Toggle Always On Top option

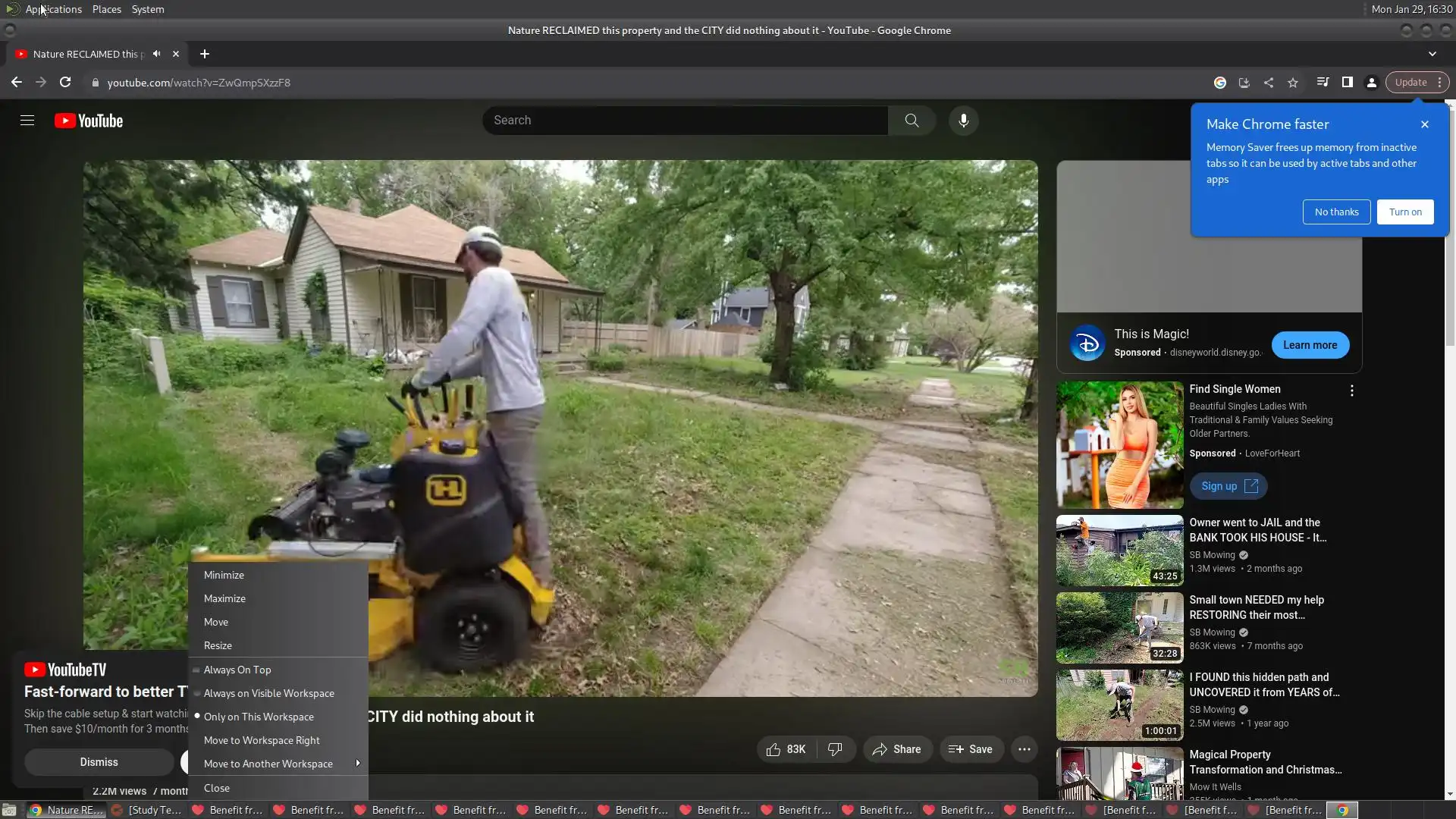[237, 670]
